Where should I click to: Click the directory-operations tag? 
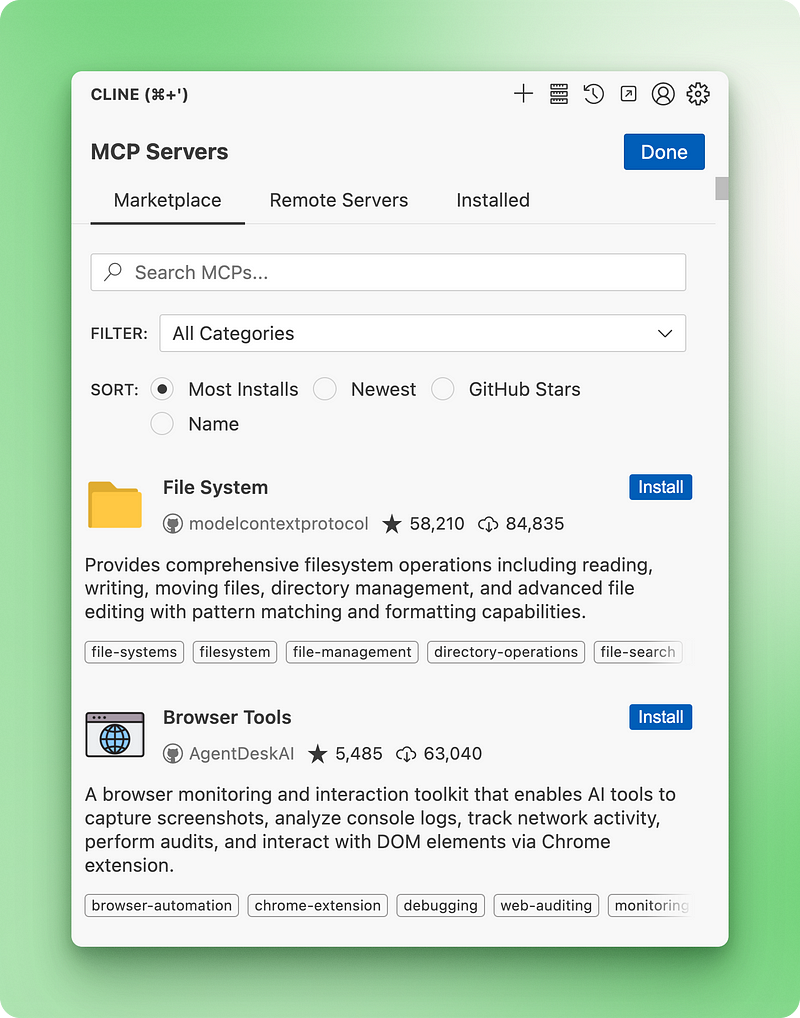click(506, 652)
